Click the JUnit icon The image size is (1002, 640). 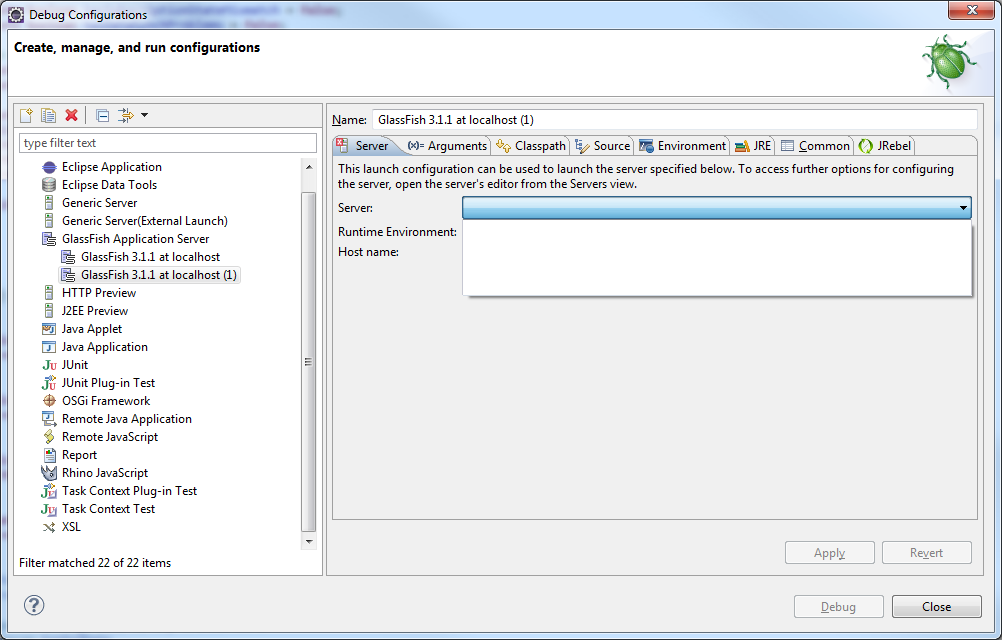pyautogui.click(x=49, y=365)
